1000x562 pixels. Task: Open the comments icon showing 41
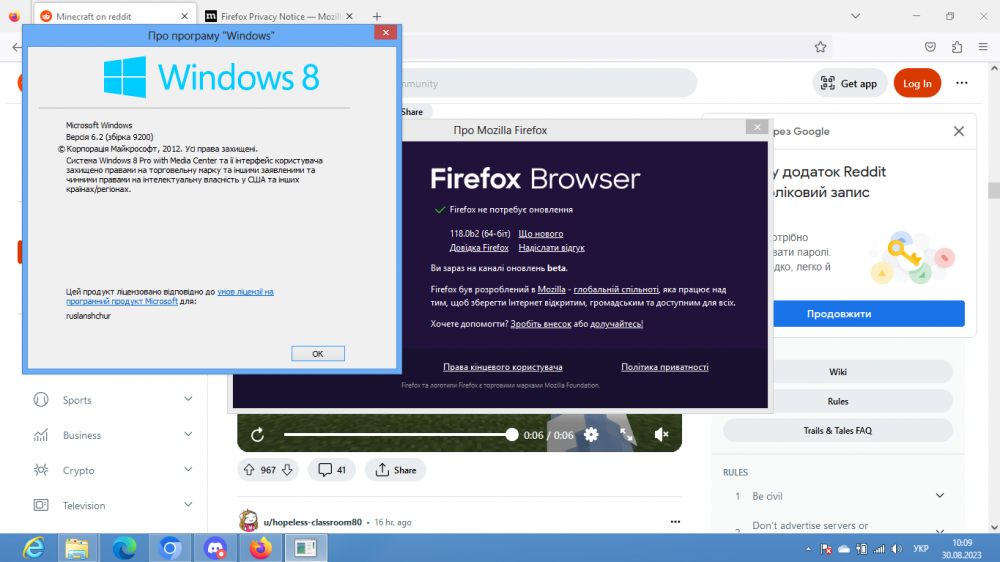point(331,470)
